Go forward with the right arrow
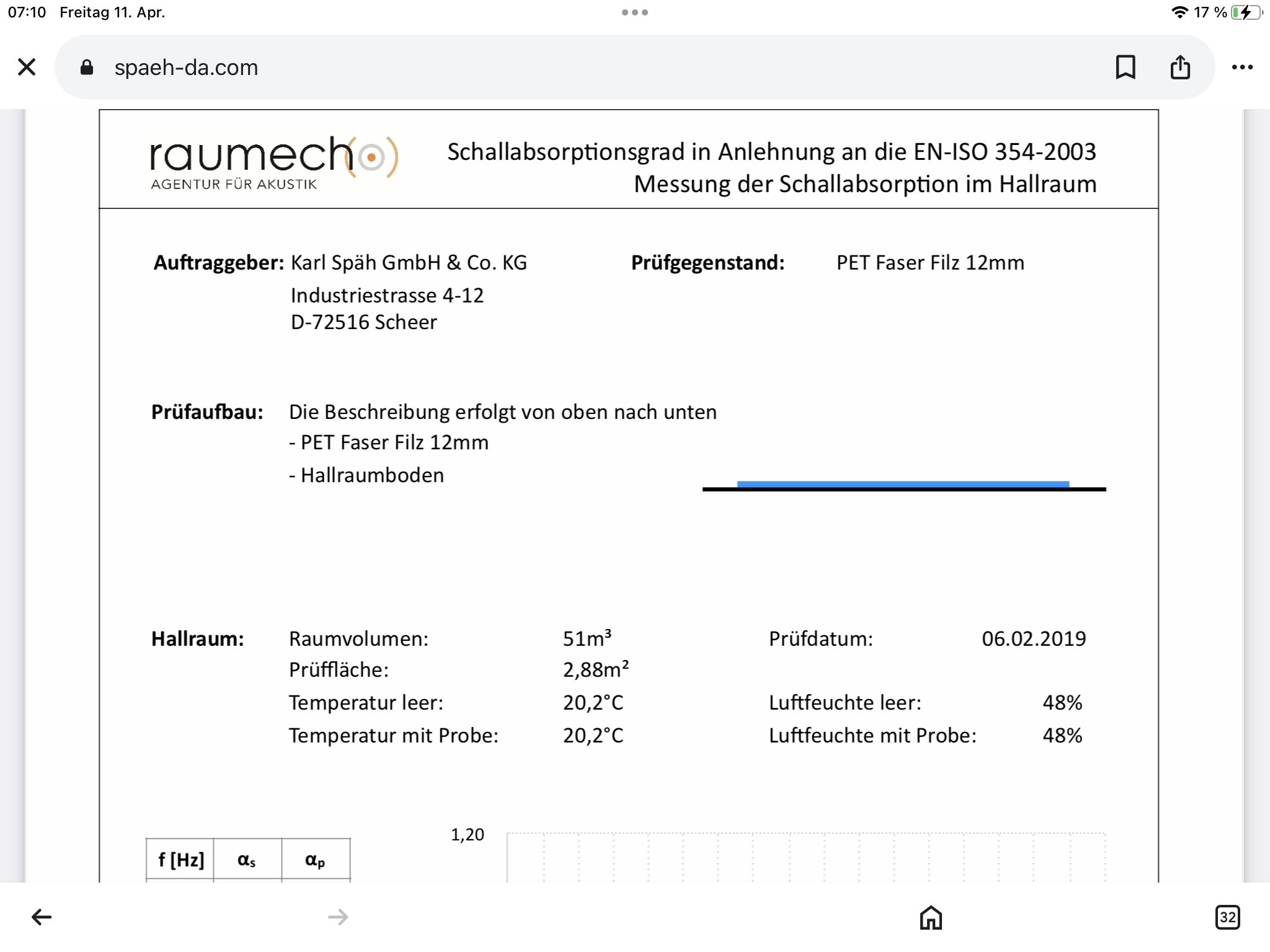The width and height of the screenshot is (1270, 952). (338, 917)
